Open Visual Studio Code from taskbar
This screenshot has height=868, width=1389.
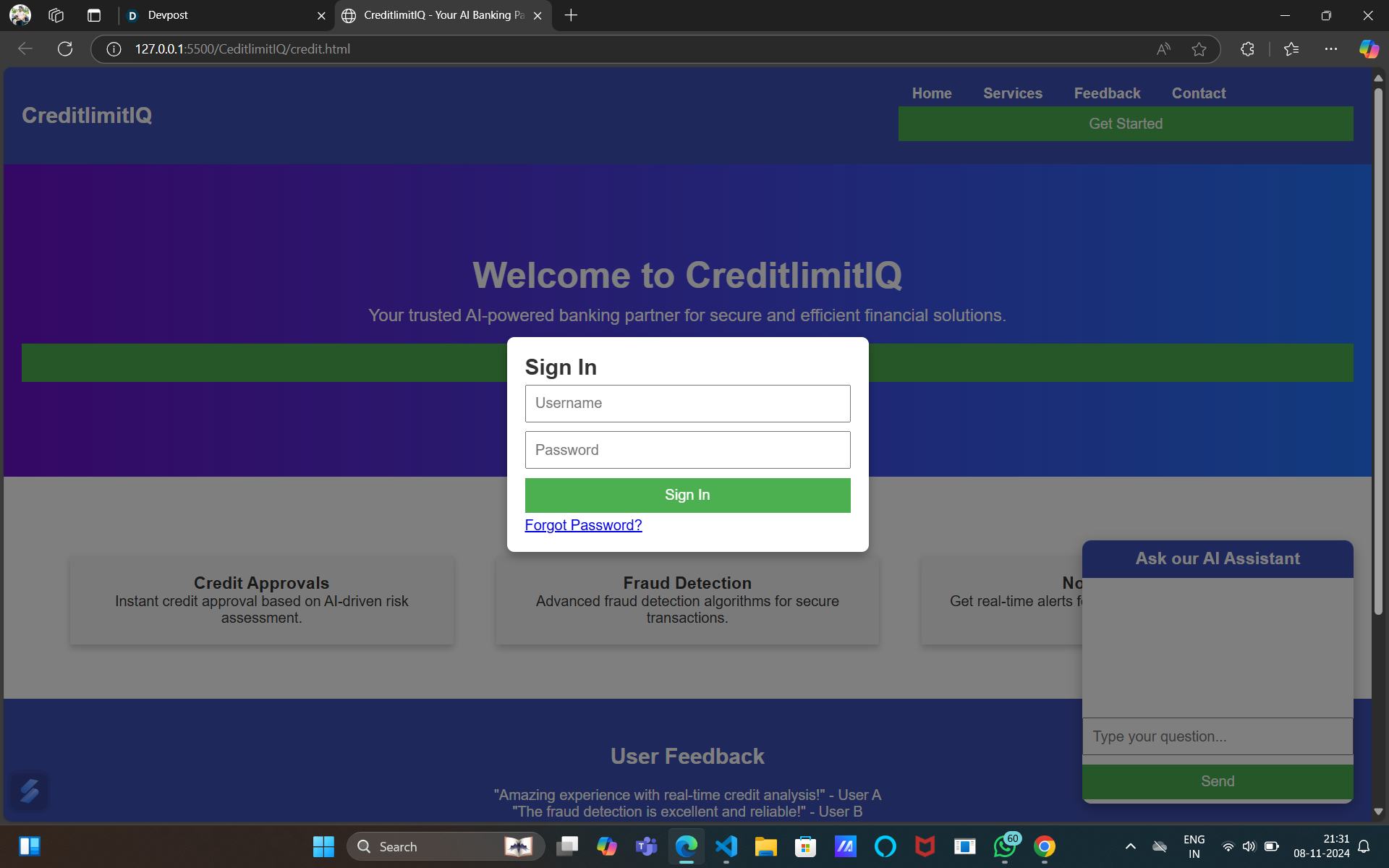[x=726, y=846]
